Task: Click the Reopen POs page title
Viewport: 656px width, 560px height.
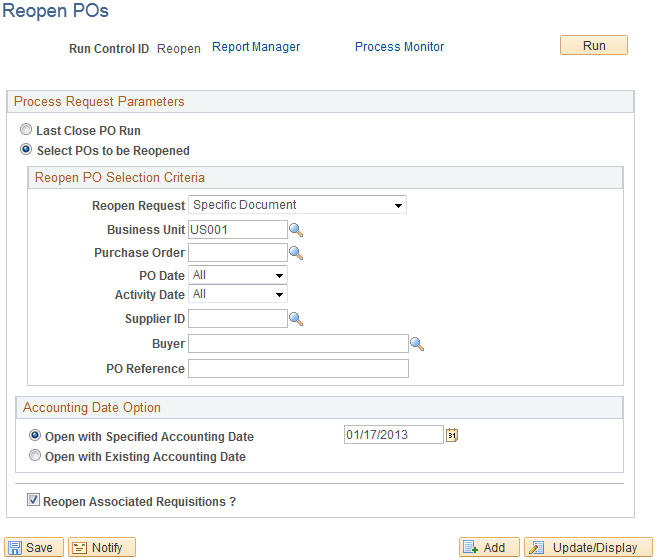Action: (56, 10)
